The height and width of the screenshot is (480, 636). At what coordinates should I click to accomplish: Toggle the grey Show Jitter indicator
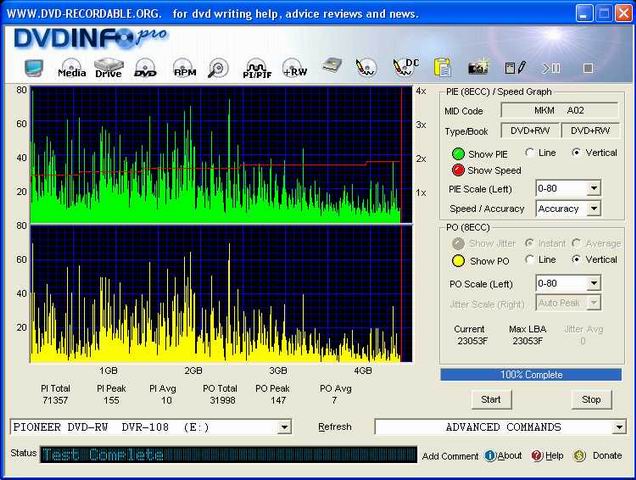click(x=458, y=243)
